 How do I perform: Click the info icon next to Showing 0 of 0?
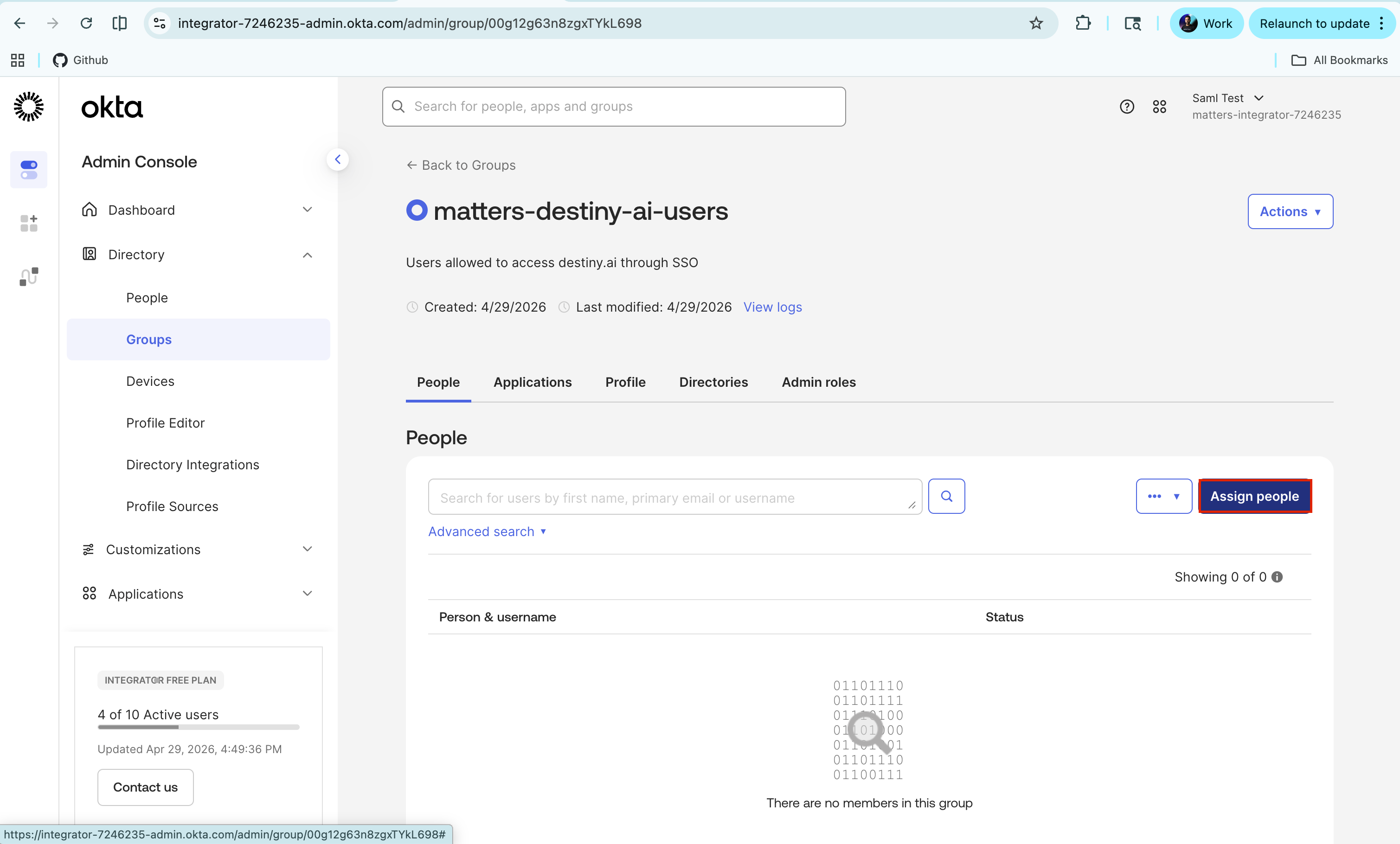tap(1277, 577)
